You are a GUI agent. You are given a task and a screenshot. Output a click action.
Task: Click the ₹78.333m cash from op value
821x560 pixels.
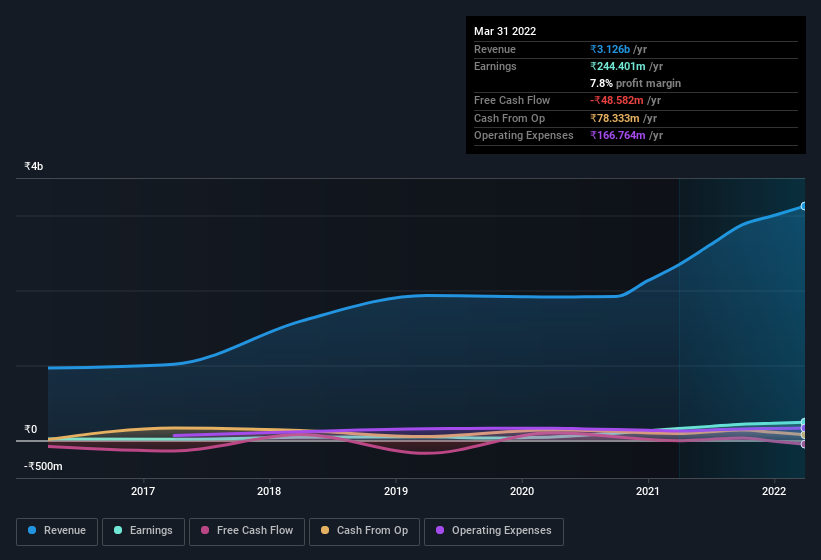click(615, 118)
